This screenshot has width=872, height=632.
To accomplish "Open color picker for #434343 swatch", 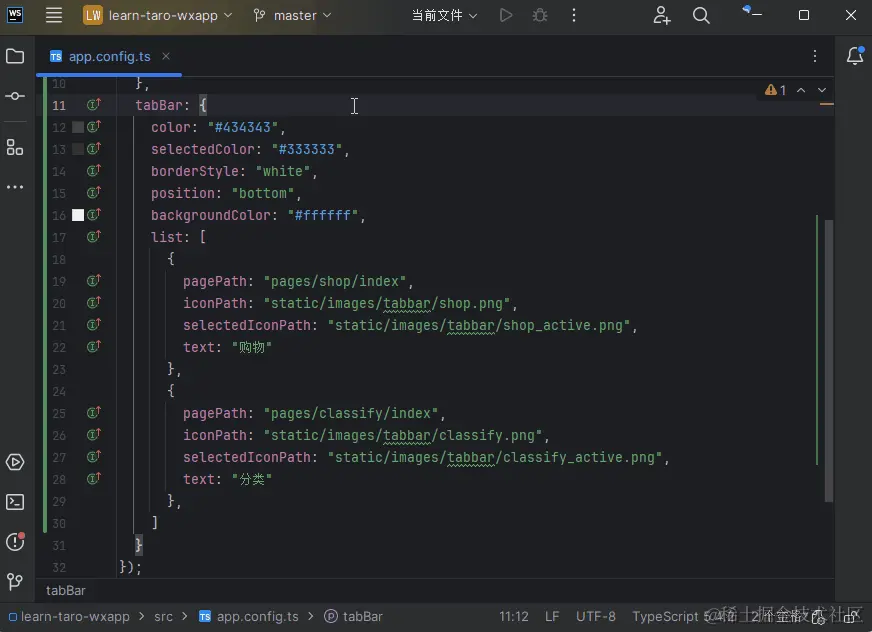I will pyautogui.click(x=78, y=127).
